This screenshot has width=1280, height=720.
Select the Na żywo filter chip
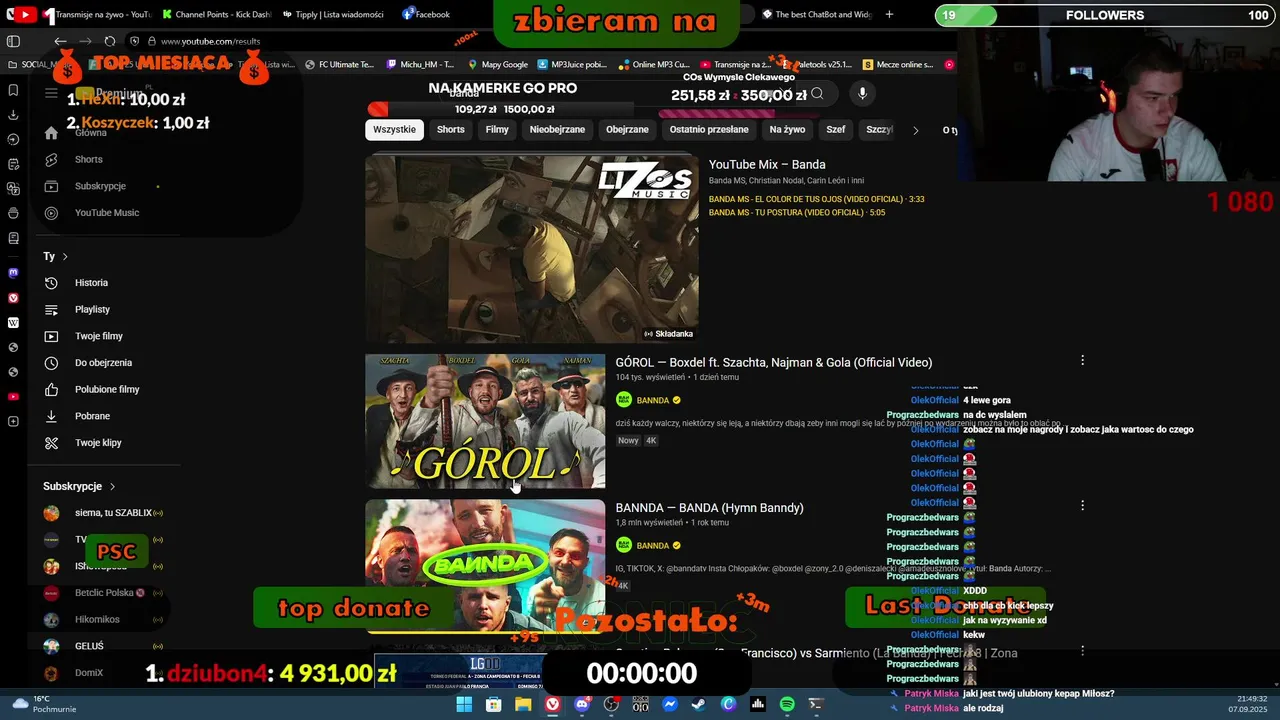pos(787,129)
